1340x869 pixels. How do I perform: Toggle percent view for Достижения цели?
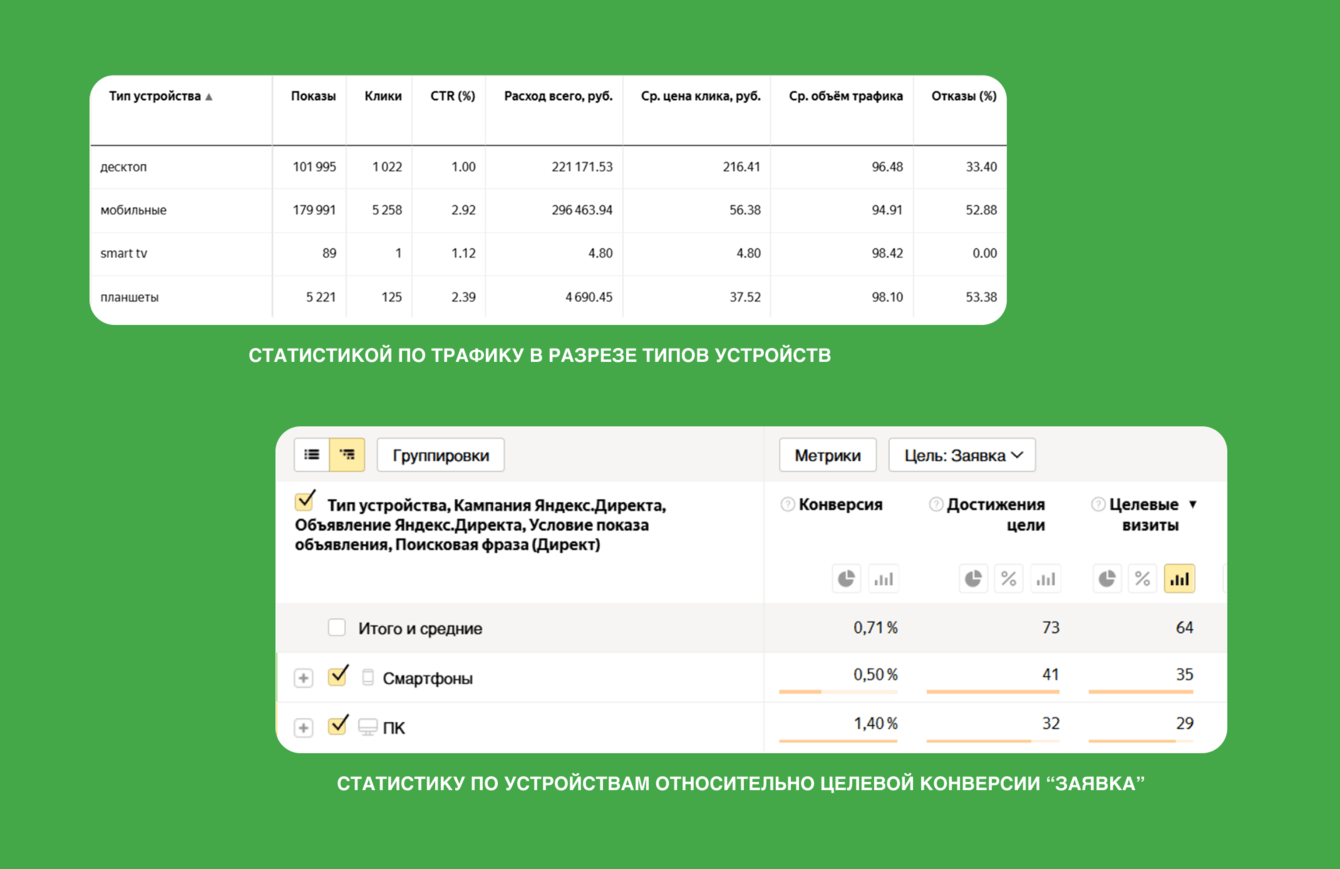[x=1009, y=578]
